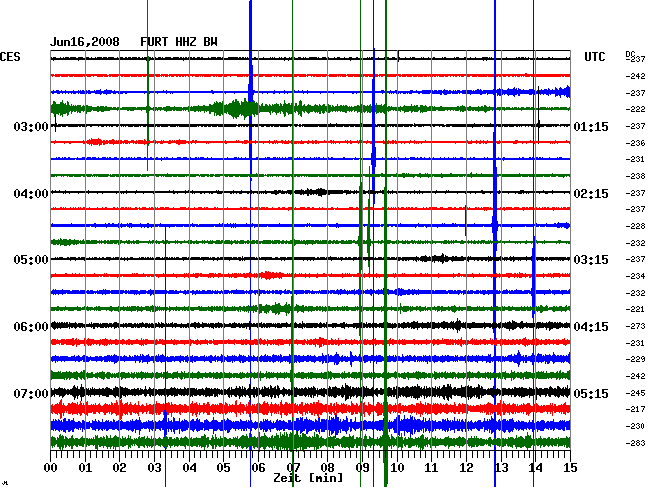This screenshot has height=494, width=650.
Task: Click the DC offset value "-234"
Action: [x=635, y=276]
